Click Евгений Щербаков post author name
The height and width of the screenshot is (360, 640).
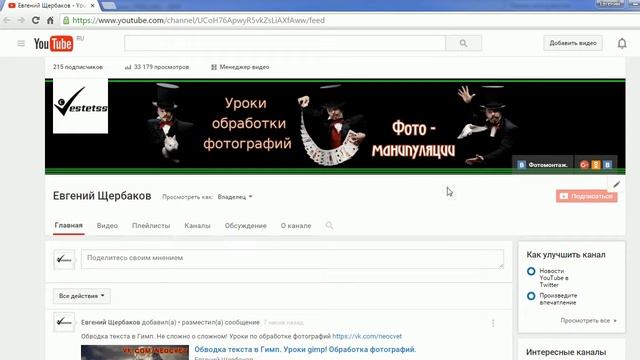pyautogui.click(x=111, y=322)
